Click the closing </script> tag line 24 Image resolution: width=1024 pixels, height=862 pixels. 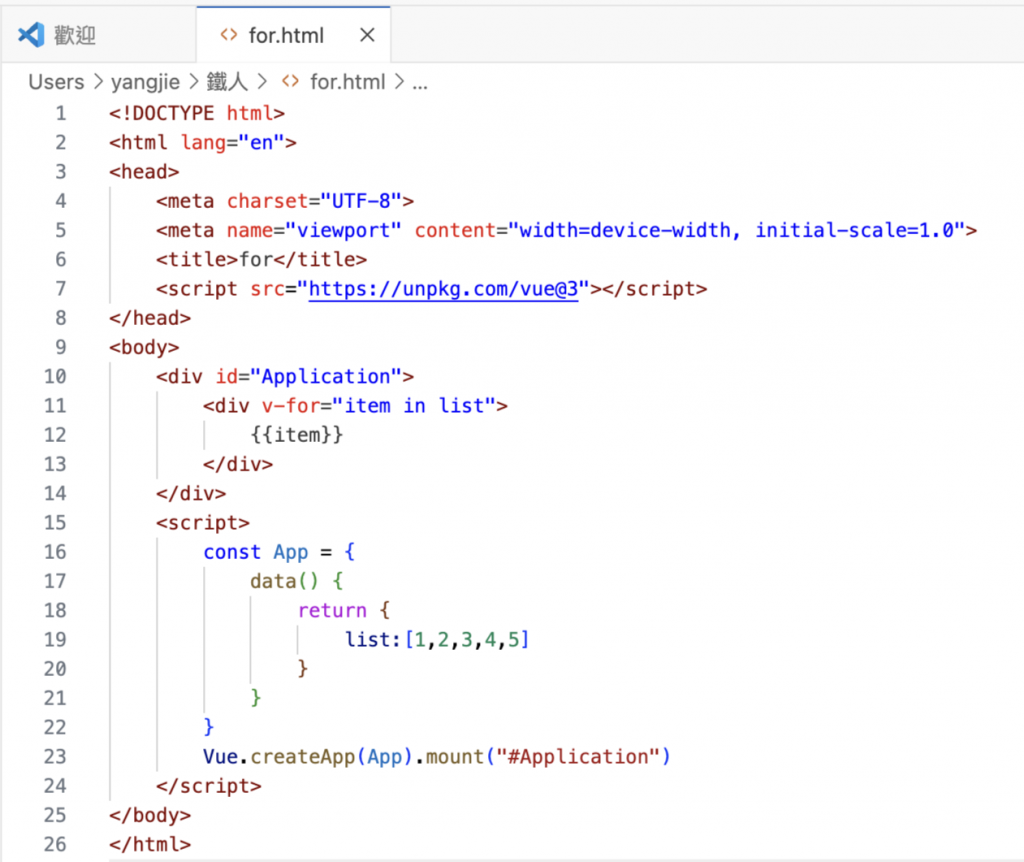click(x=208, y=786)
